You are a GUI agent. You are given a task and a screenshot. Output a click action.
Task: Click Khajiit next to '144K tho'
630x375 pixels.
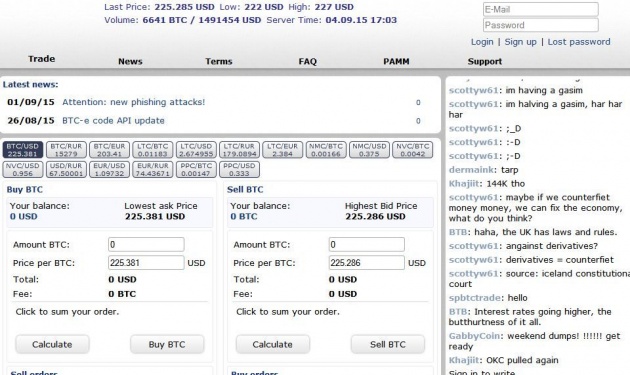coord(464,184)
